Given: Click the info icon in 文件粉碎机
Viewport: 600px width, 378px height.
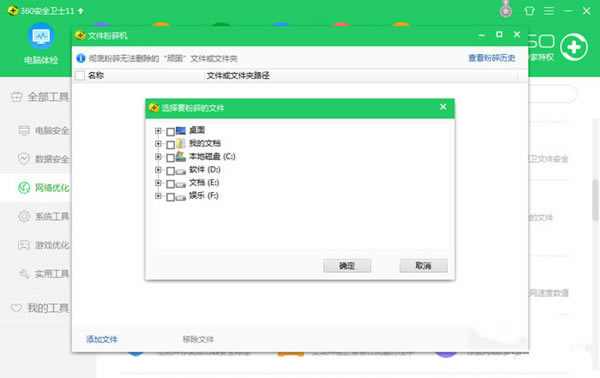Looking at the screenshot, I should pos(81,58).
